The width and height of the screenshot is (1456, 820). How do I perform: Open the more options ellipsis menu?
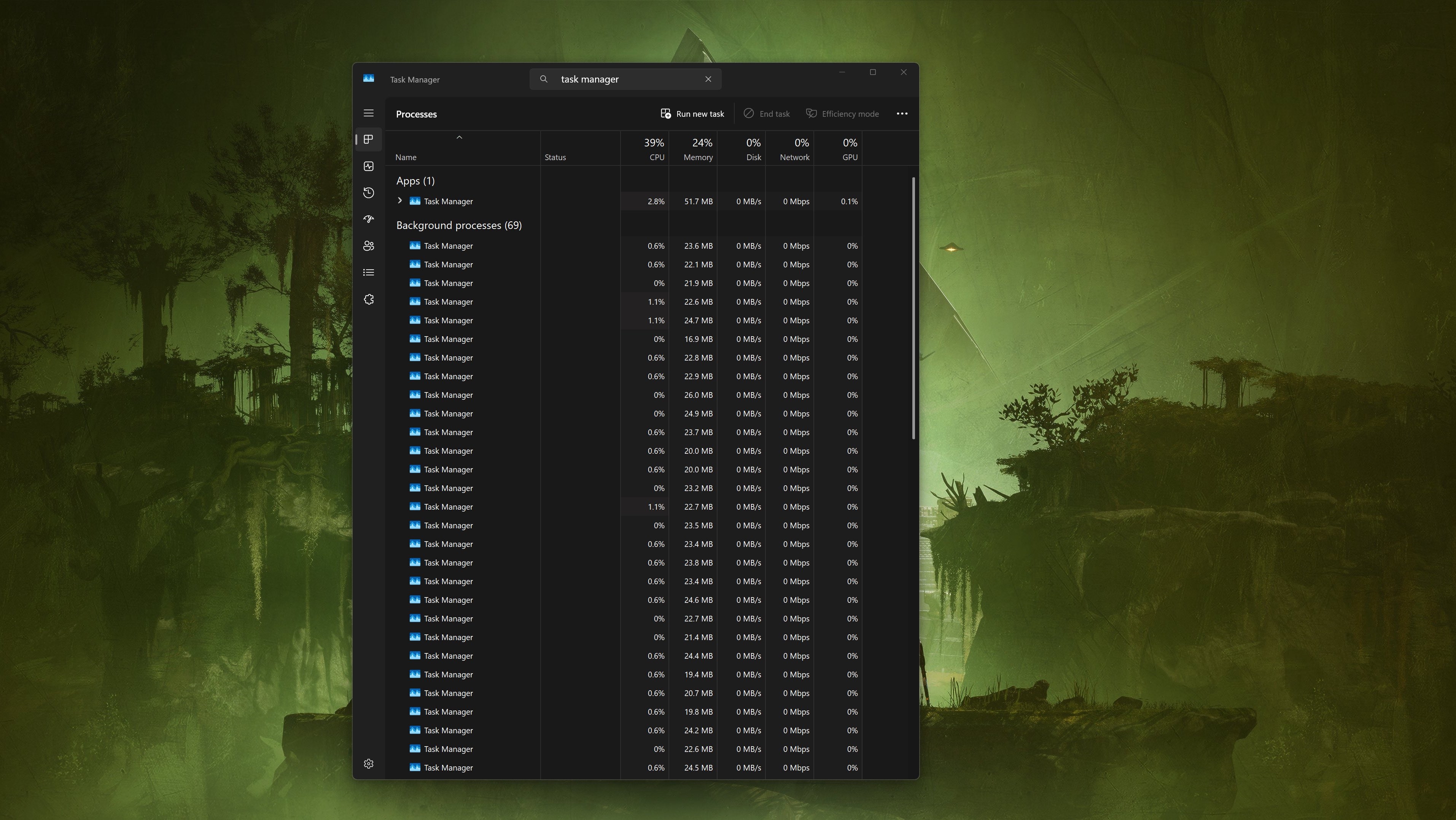pyautogui.click(x=902, y=114)
